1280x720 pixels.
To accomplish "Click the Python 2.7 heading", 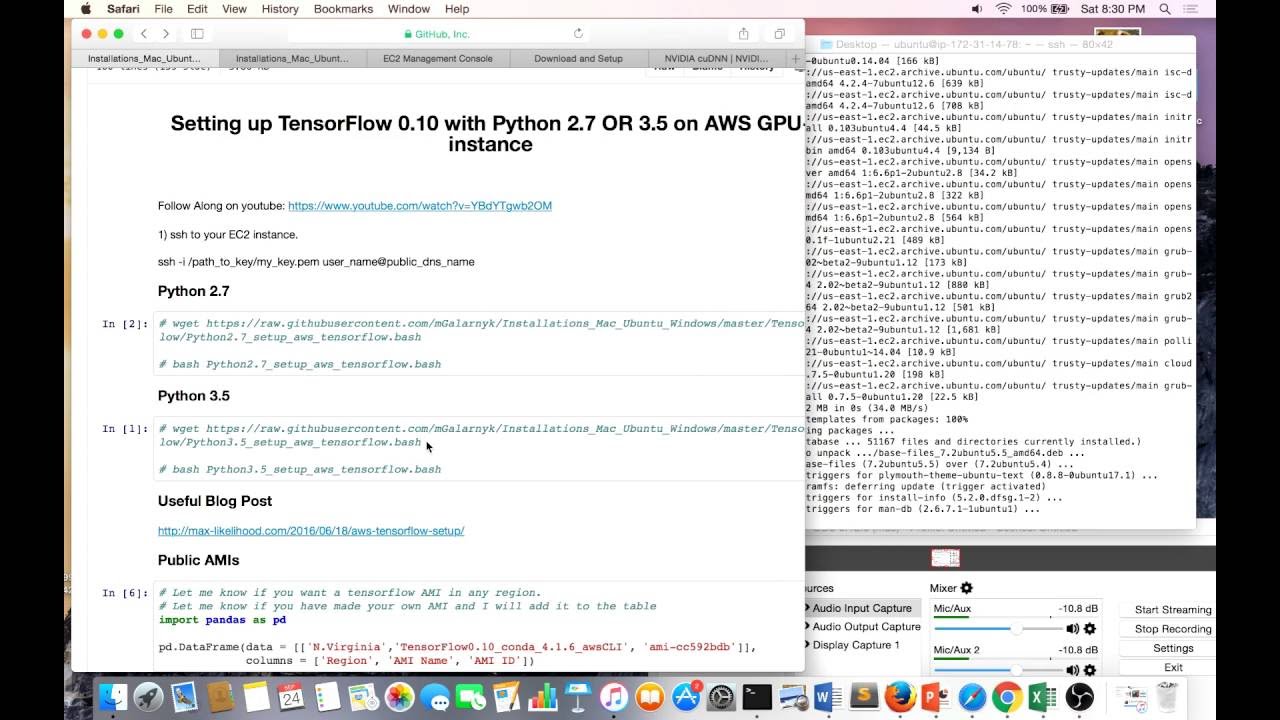I will 193,291.
